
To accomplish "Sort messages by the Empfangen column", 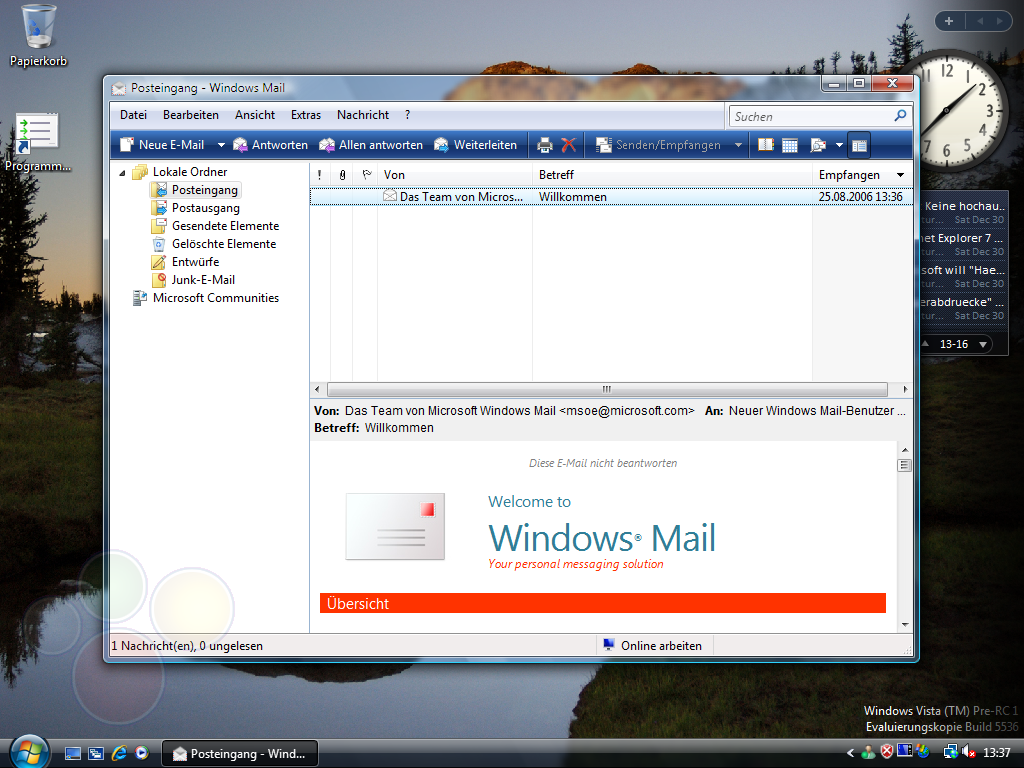I will (862, 175).
